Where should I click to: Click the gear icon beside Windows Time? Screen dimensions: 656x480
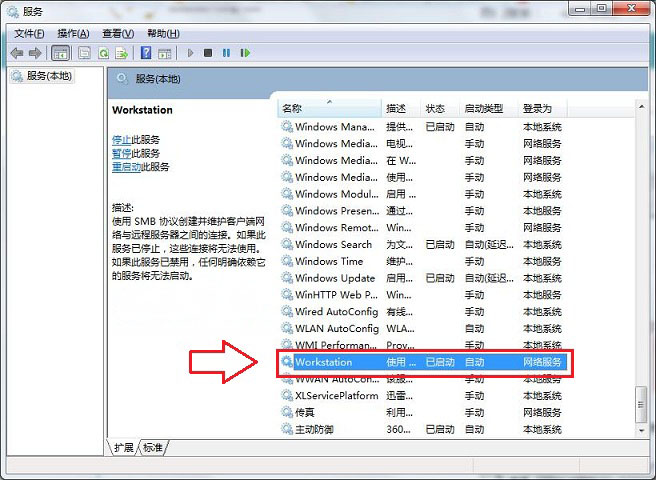tap(287, 261)
